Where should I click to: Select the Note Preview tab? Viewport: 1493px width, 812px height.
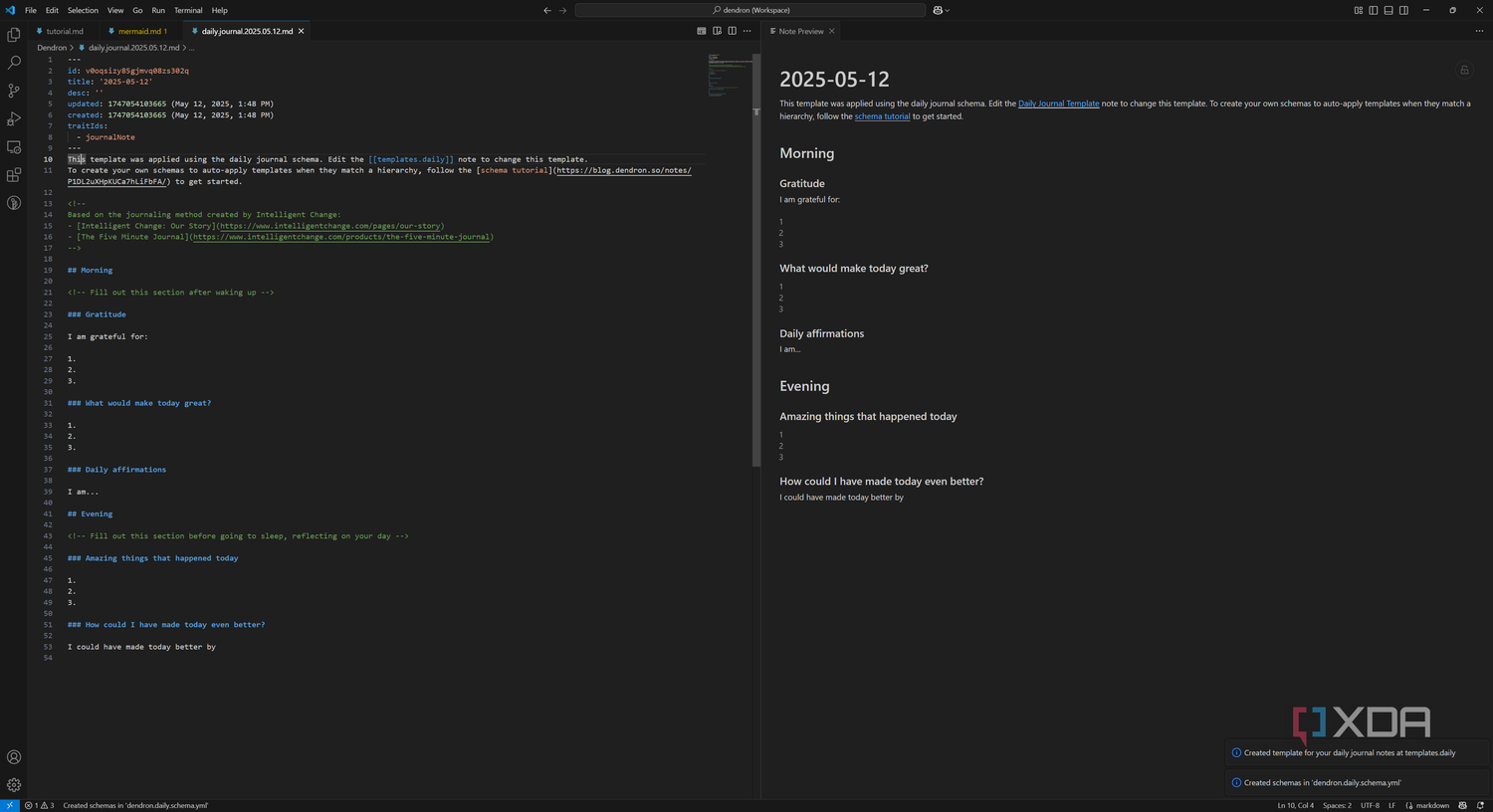point(801,31)
